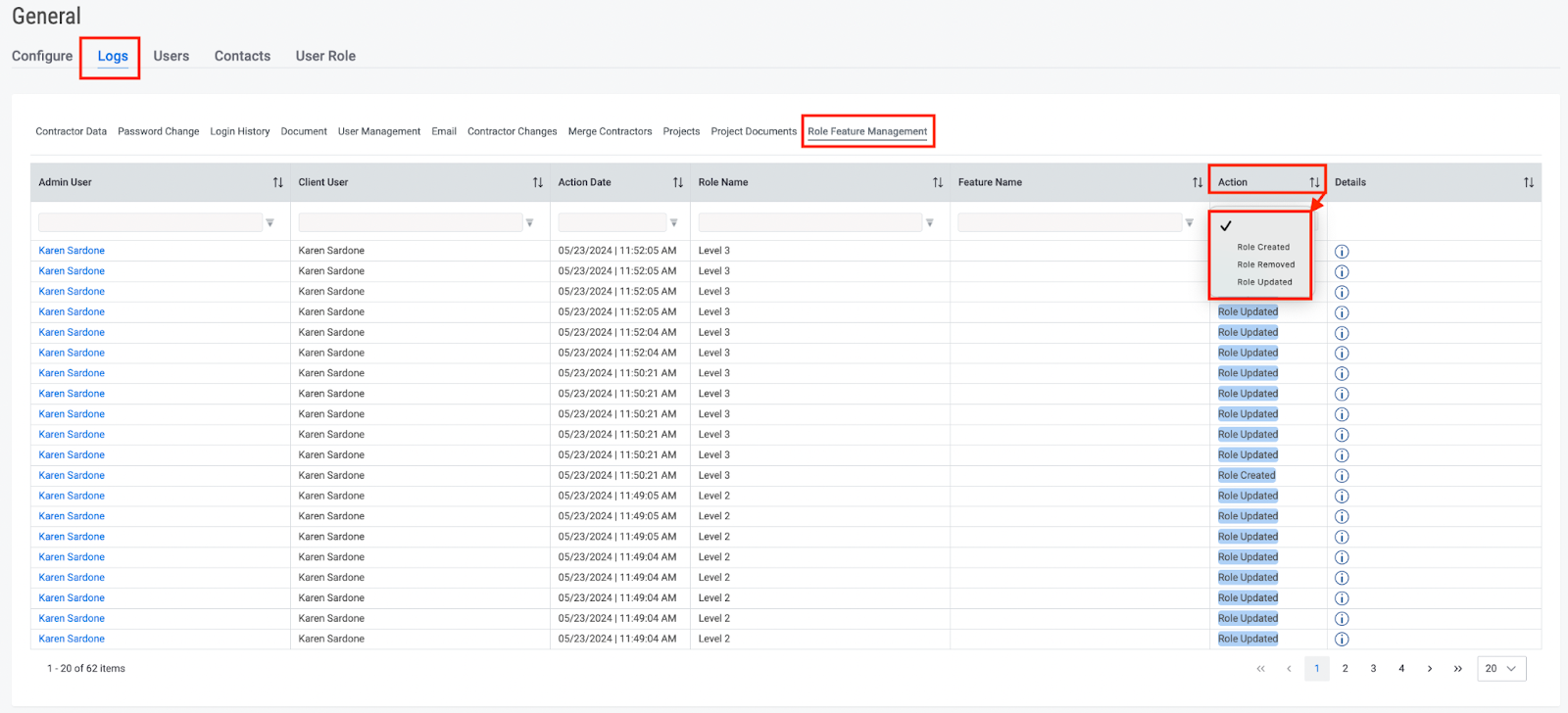Click the Feature Name filter text box
The height and width of the screenshot is (713, 1568).
coord(1069,223)
